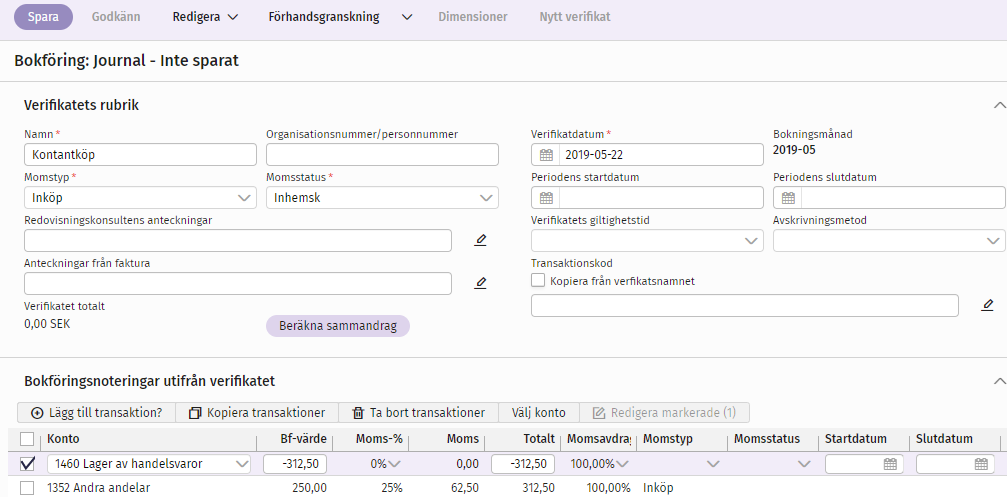Open Momstyp dropdown in the 1460 row
Viewport: 1007px width, 497px height.
pos(712,464)
